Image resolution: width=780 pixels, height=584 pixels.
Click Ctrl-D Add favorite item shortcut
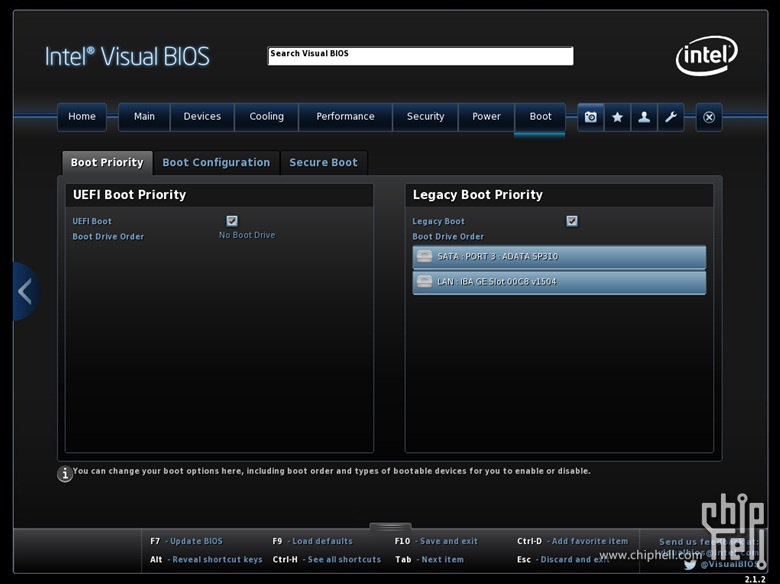573,541
